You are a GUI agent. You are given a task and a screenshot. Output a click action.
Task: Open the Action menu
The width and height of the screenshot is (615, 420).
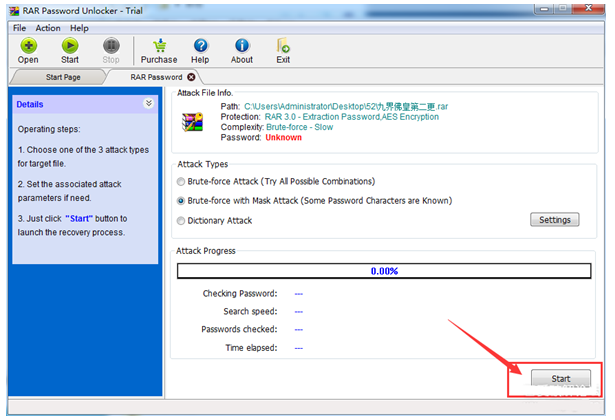[48, 28]
